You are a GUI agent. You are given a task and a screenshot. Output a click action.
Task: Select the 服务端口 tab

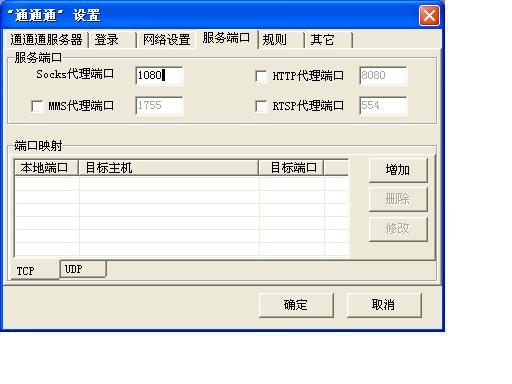coord(227,38)
